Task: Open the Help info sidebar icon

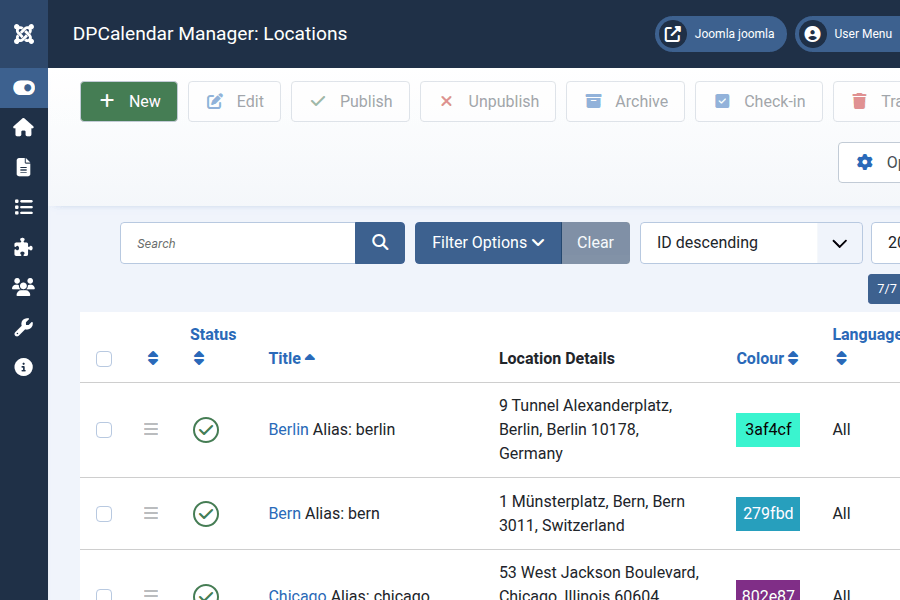Action: [24, 367]
